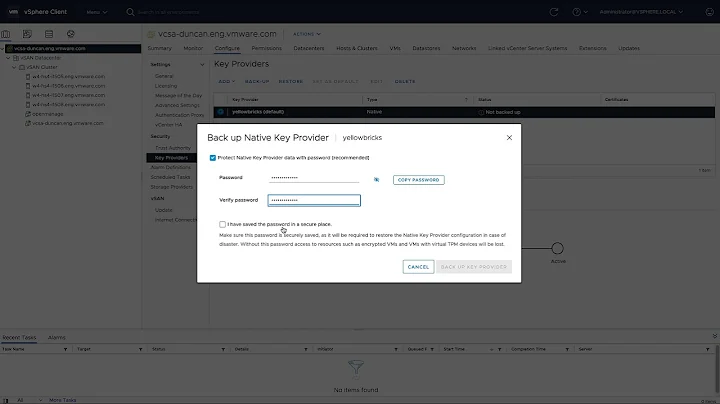This screenshot has width=720, height=404.
Task: Filter the Task Name column
Action: 65,349
